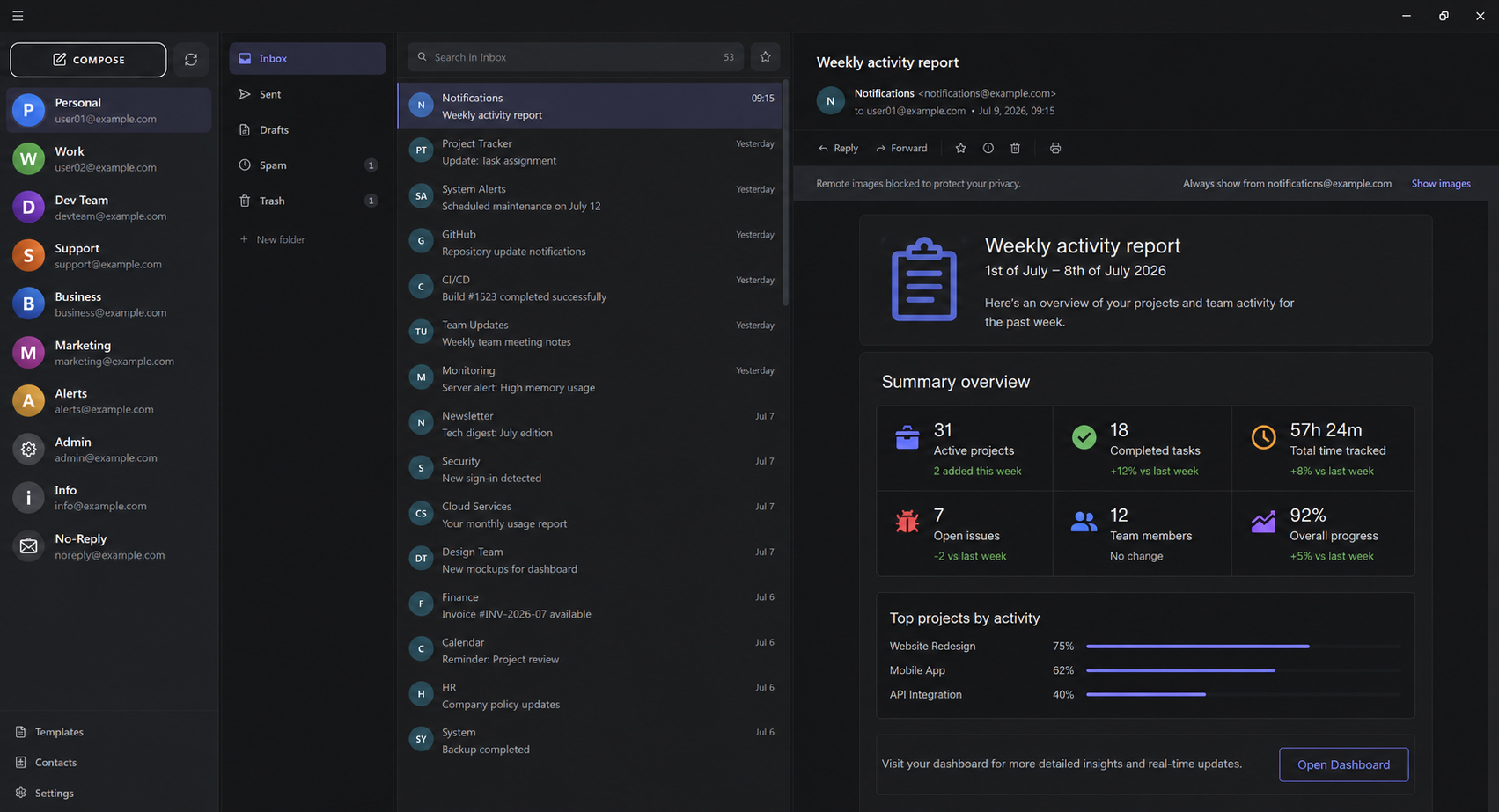Click the clipboard icon in report header

[x=923, y=279]
